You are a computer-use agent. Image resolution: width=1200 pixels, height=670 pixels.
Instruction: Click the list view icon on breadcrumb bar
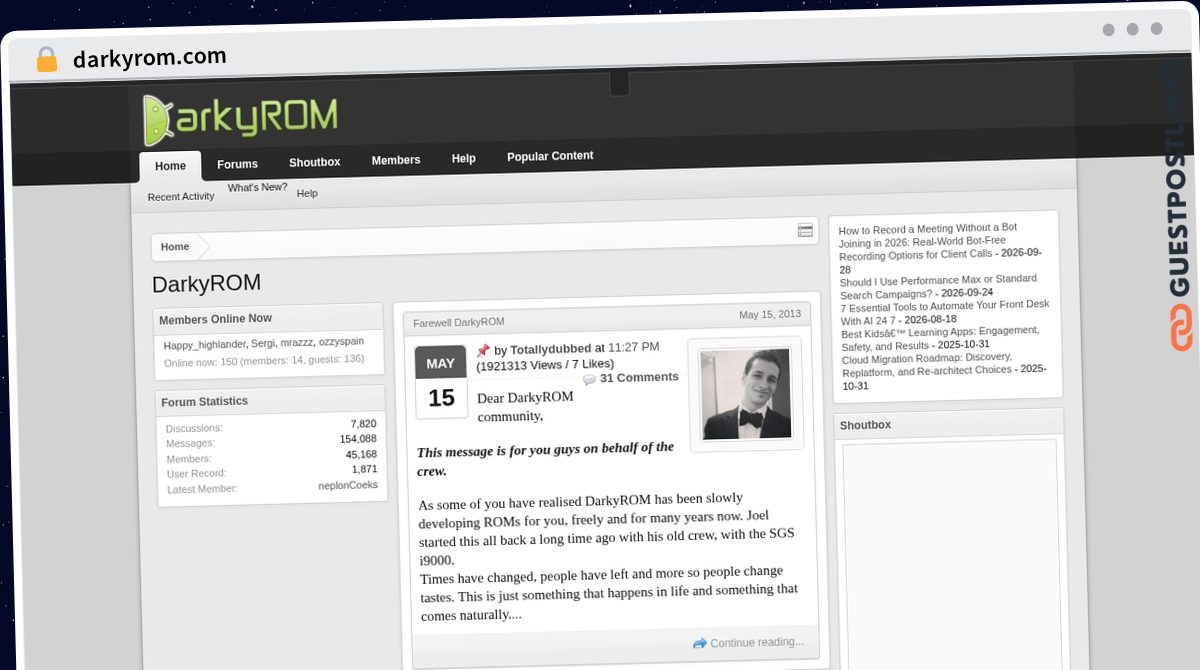tap(805, 231)
